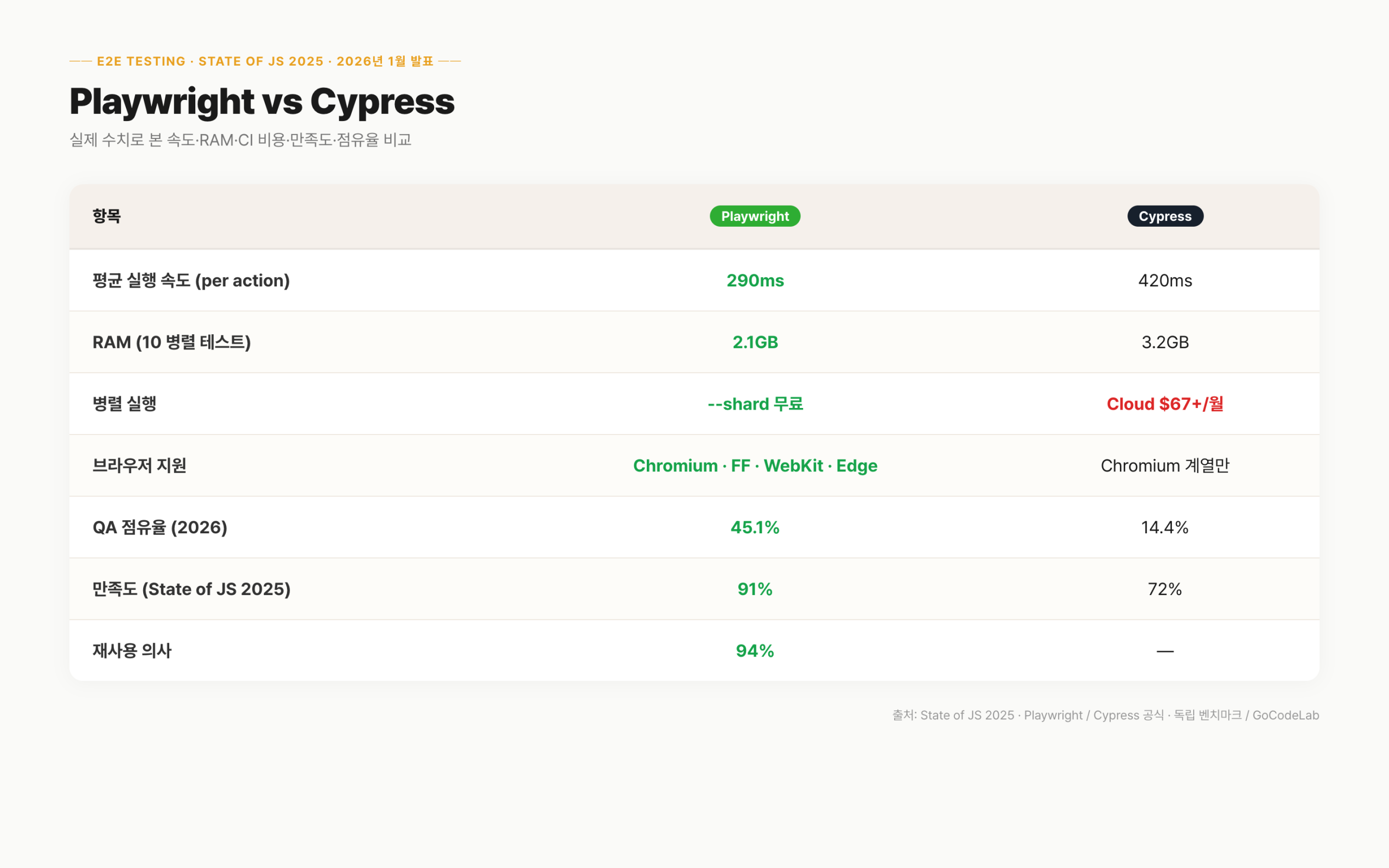Click the green Playwright badge
The width and height of the screenshot is (1389, 868).
[754, 216]
